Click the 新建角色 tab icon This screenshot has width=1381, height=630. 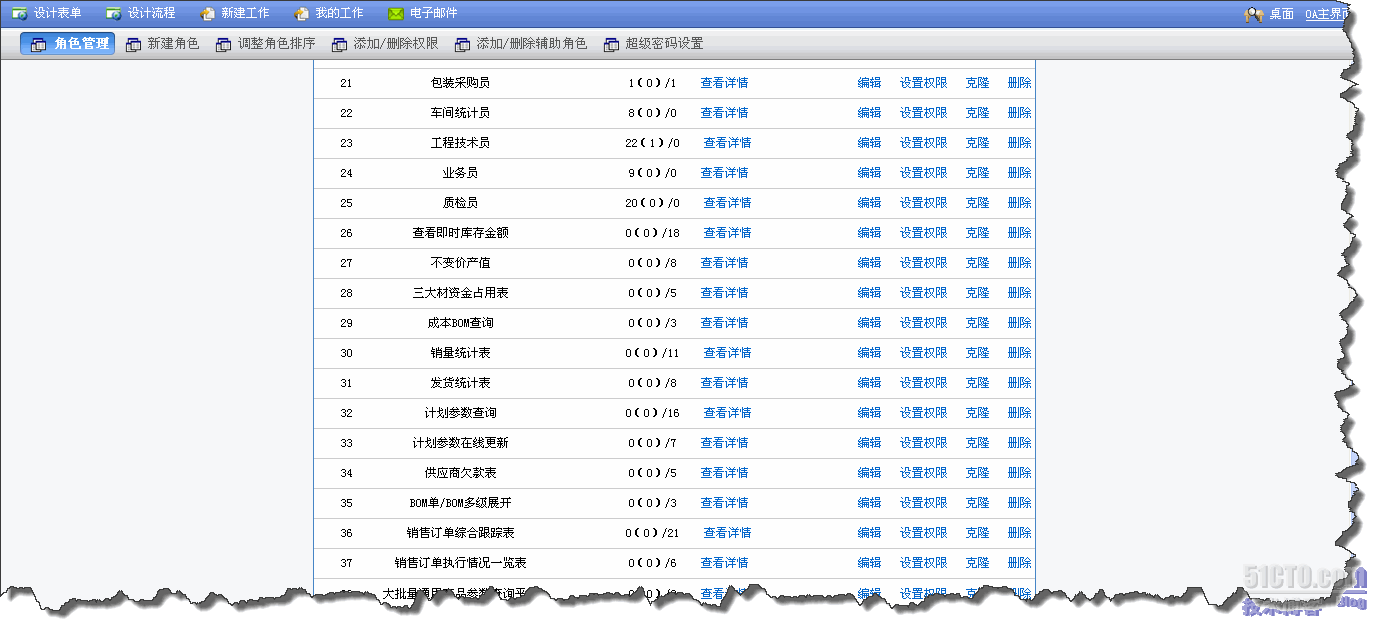[133, 45]
